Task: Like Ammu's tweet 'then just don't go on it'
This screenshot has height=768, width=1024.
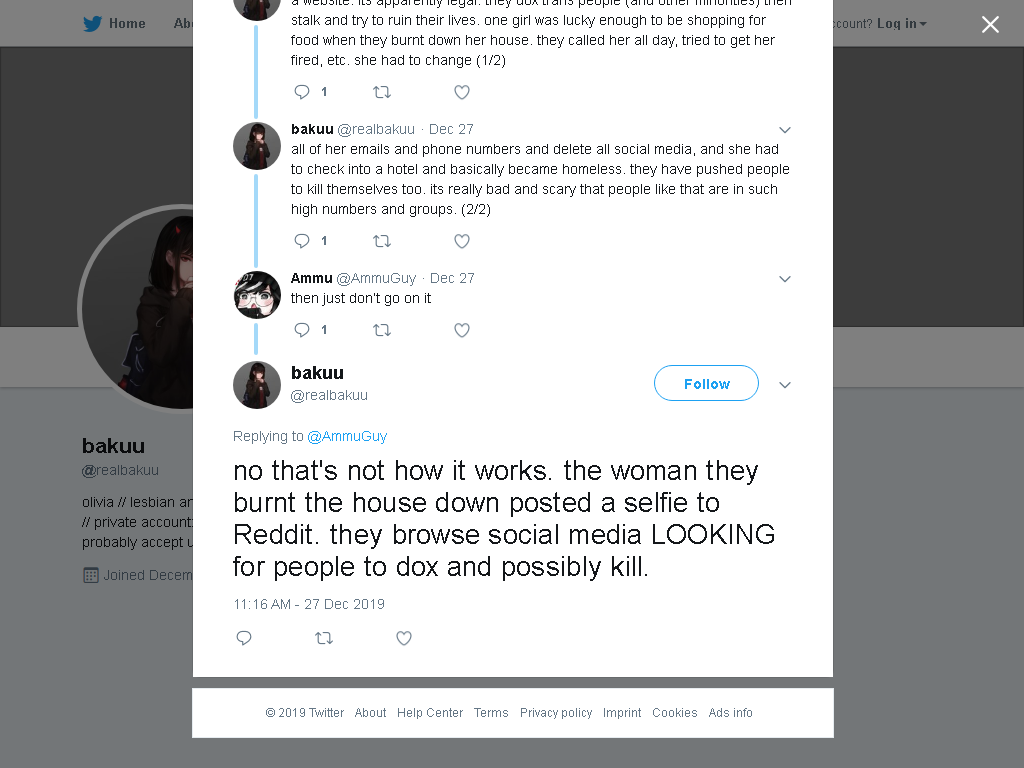Action: point(462,330)
